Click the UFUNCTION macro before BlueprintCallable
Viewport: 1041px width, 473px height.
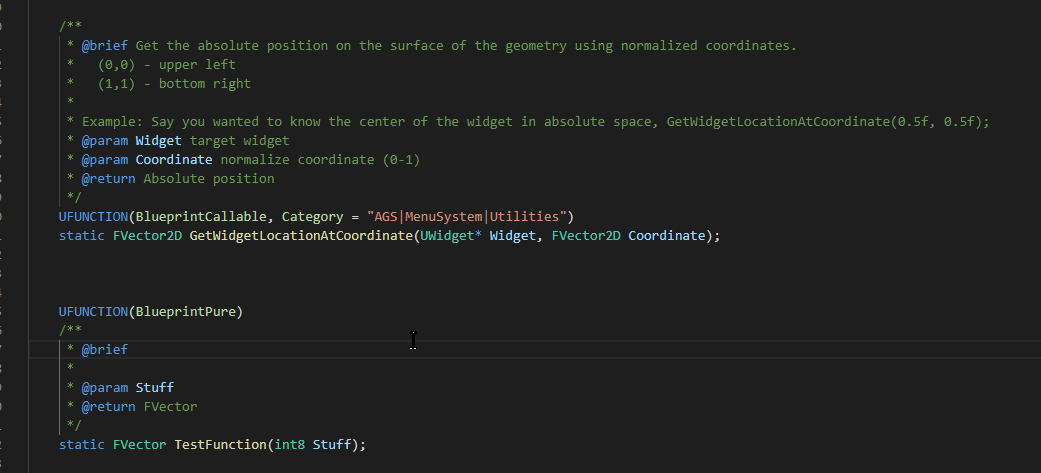click(93, 217)
